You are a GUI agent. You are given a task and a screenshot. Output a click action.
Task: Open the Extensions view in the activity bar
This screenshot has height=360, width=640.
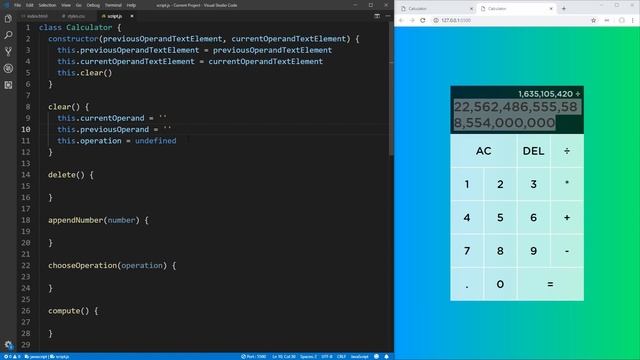pyautogui.click(x=8, y=85)
